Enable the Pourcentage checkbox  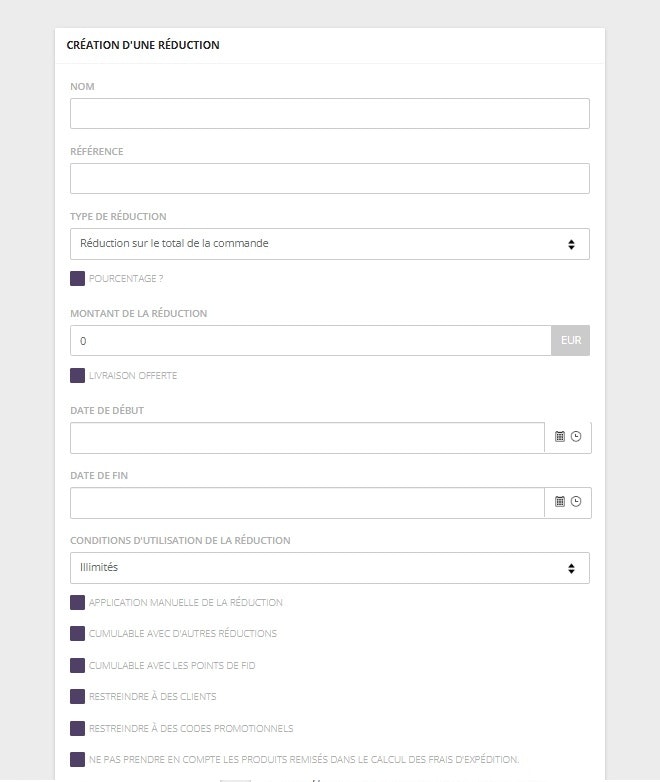click(77, 279)
